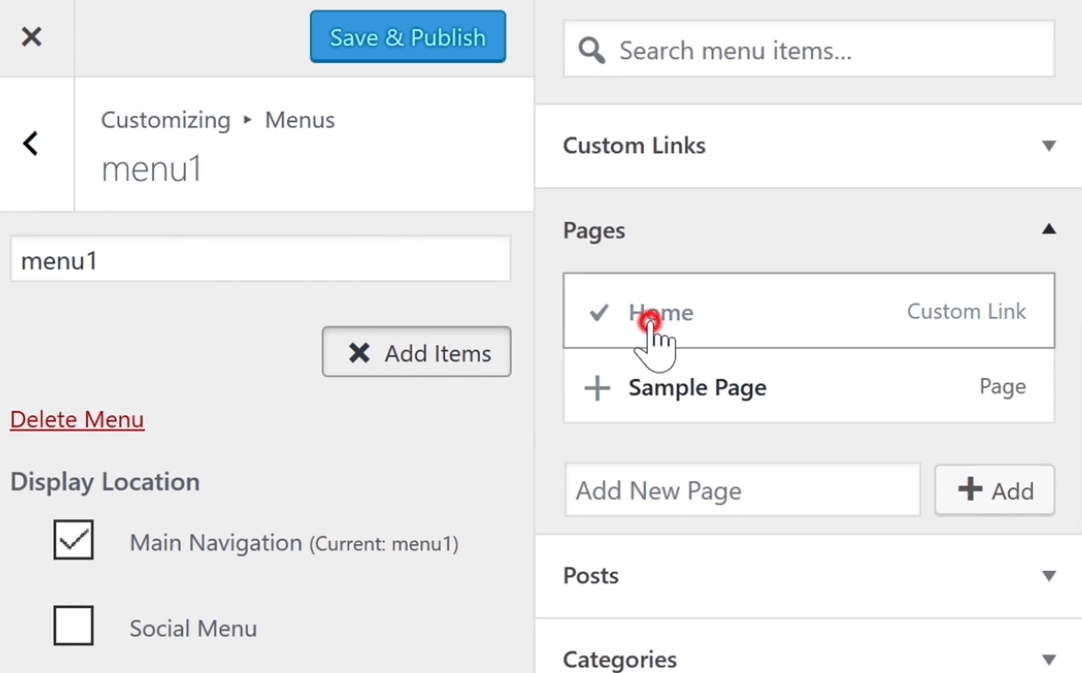Click the Delete Menu link
Image resolution: width=1082 pixels, height=673 pixels.
click(x=77, y=419)
